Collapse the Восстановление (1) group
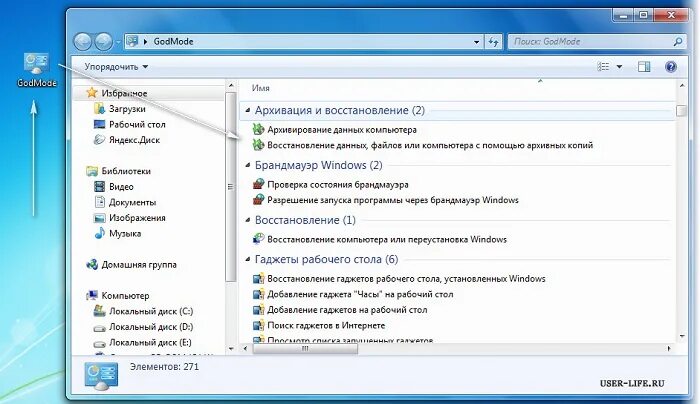This screenshot has height=404, width=700. point(247,220)
